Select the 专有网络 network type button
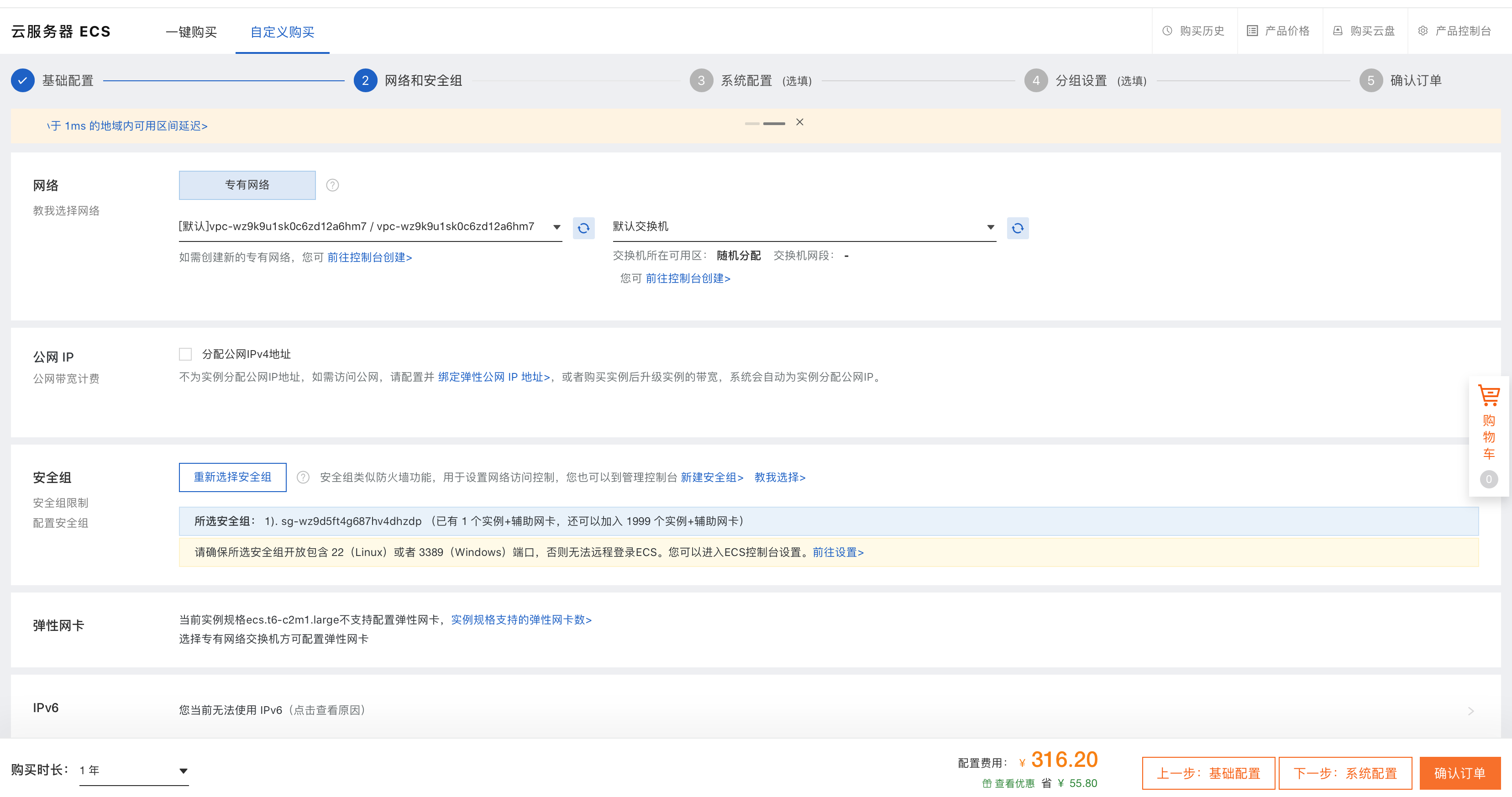Image resolution: width=1512 pixels, height=797 pixels. tap(247, 185)
